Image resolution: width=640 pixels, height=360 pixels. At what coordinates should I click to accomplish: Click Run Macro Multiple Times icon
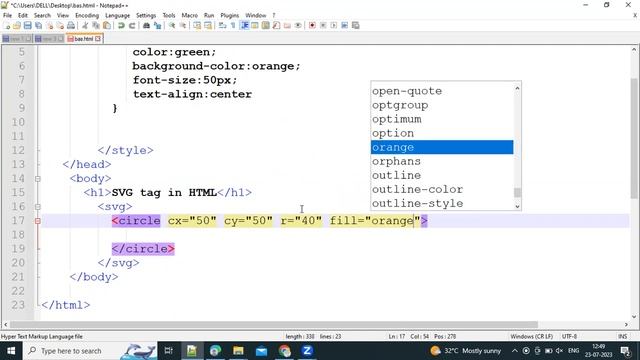click(x=344, y=25)
